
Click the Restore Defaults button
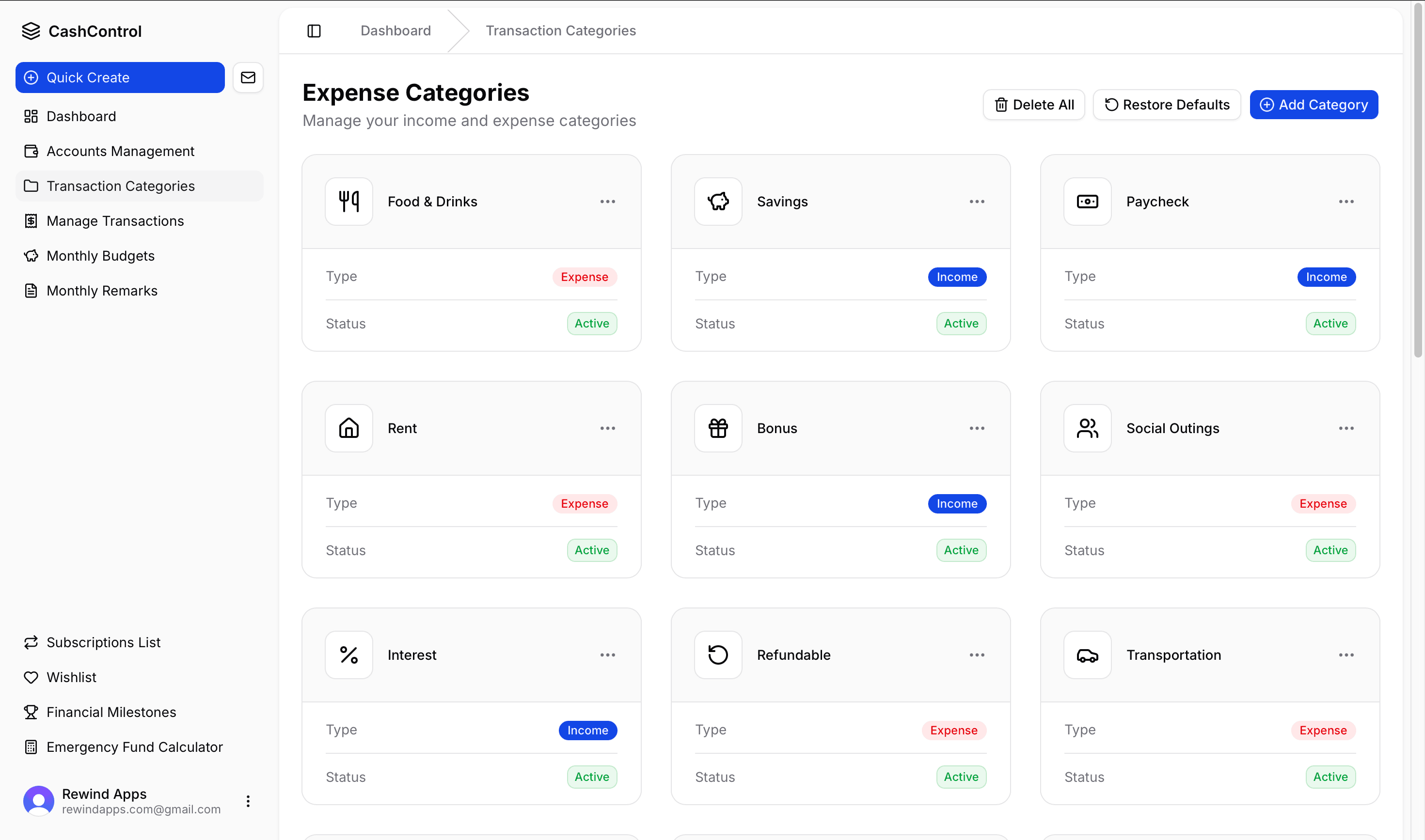point(1166,105)
